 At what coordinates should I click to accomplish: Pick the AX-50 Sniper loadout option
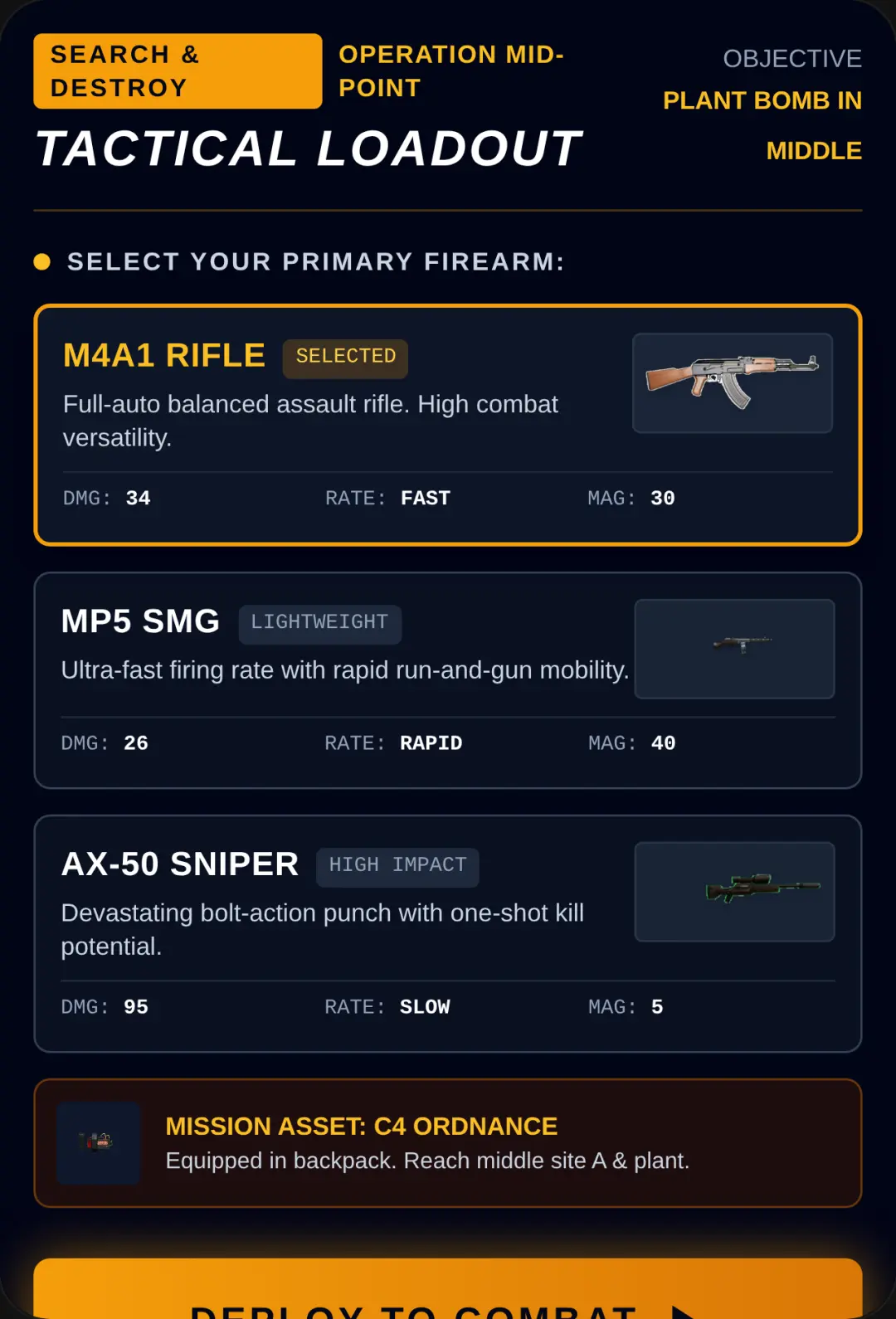(x=448, y=934)
